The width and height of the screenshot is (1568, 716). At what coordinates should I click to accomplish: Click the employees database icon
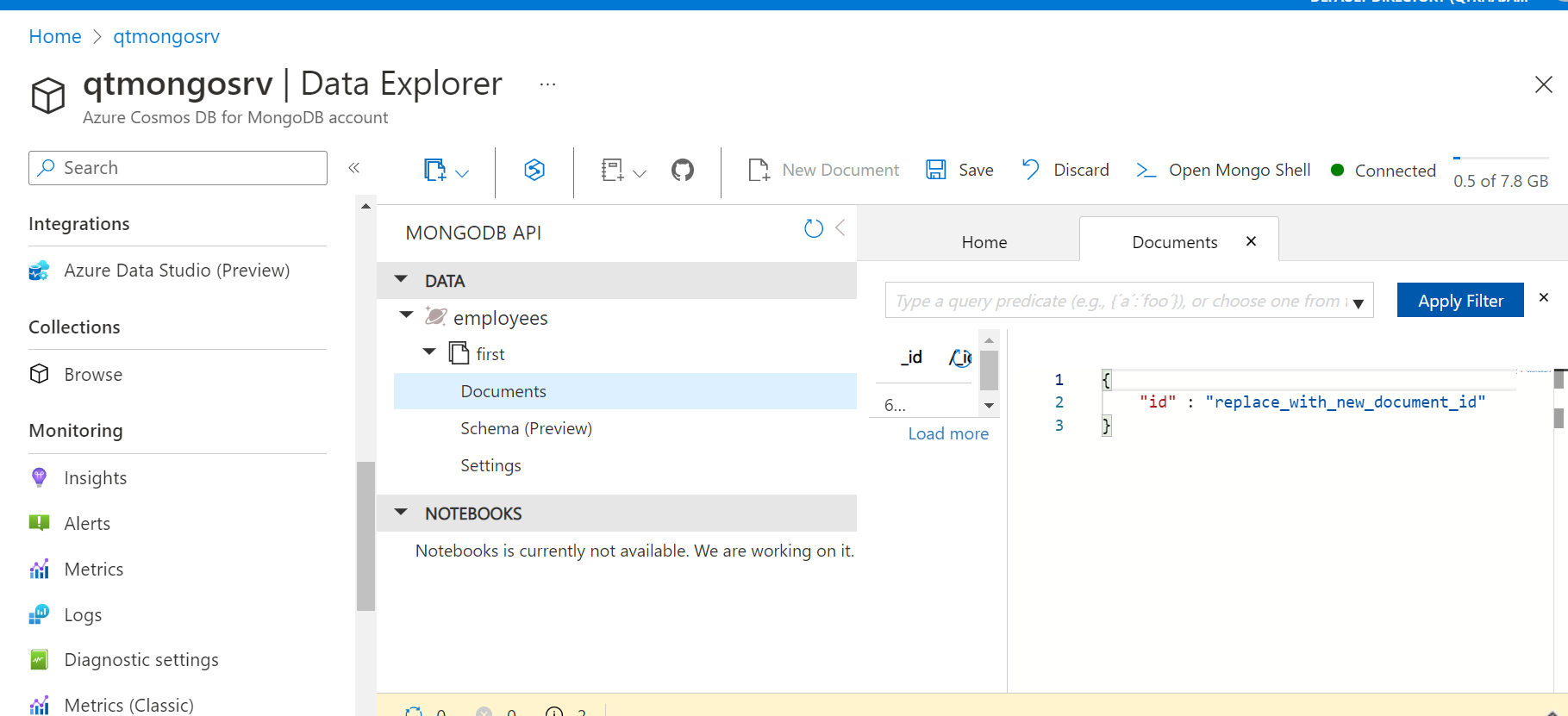[436, 317]
